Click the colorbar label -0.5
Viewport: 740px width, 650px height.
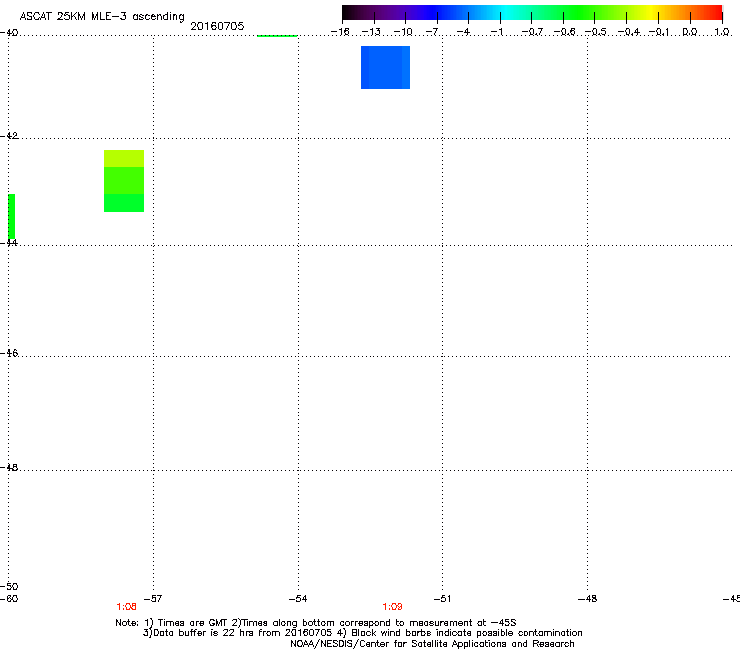[x=596, y=32]
